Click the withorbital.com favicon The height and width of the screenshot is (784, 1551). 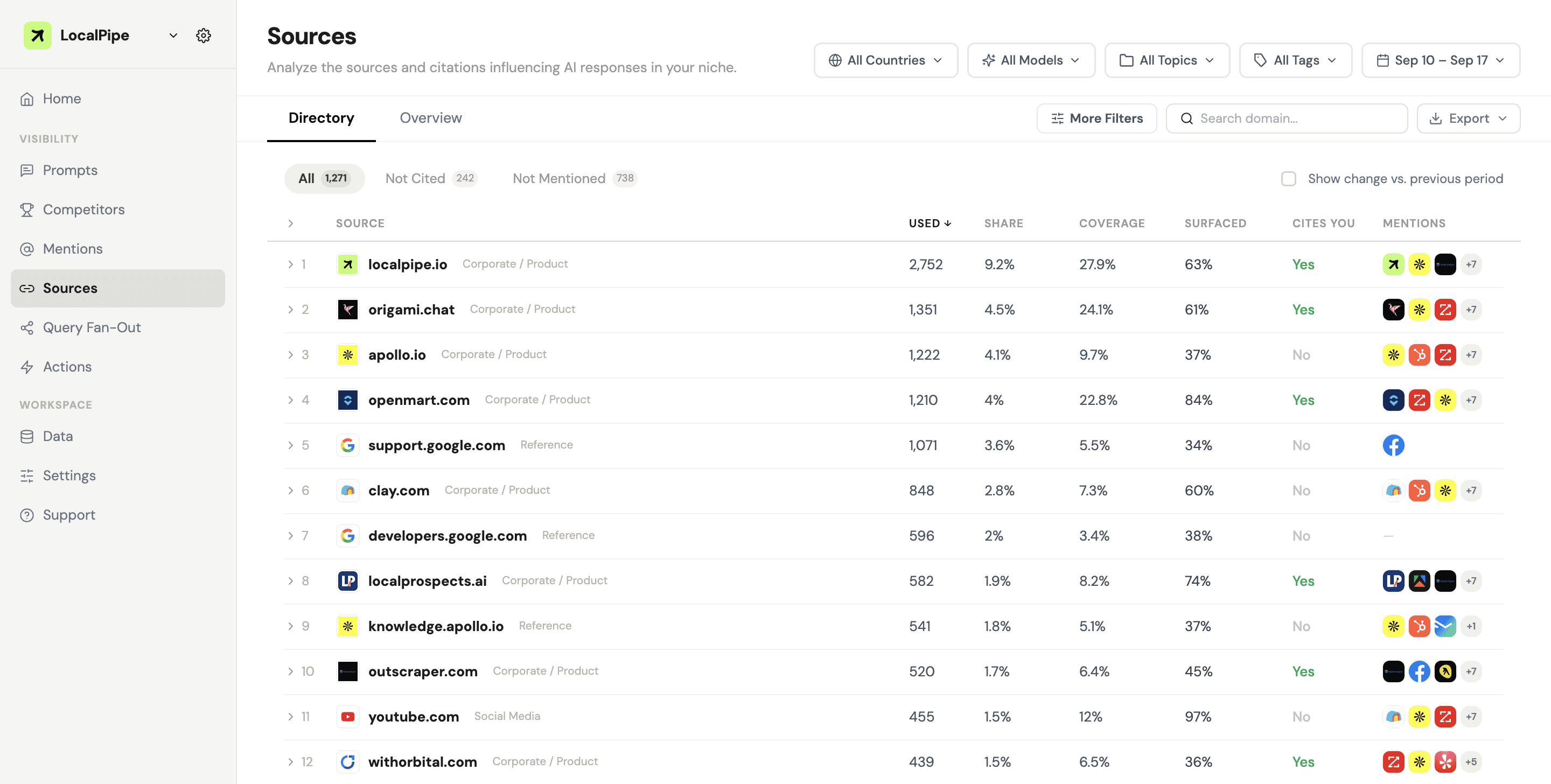347,762
